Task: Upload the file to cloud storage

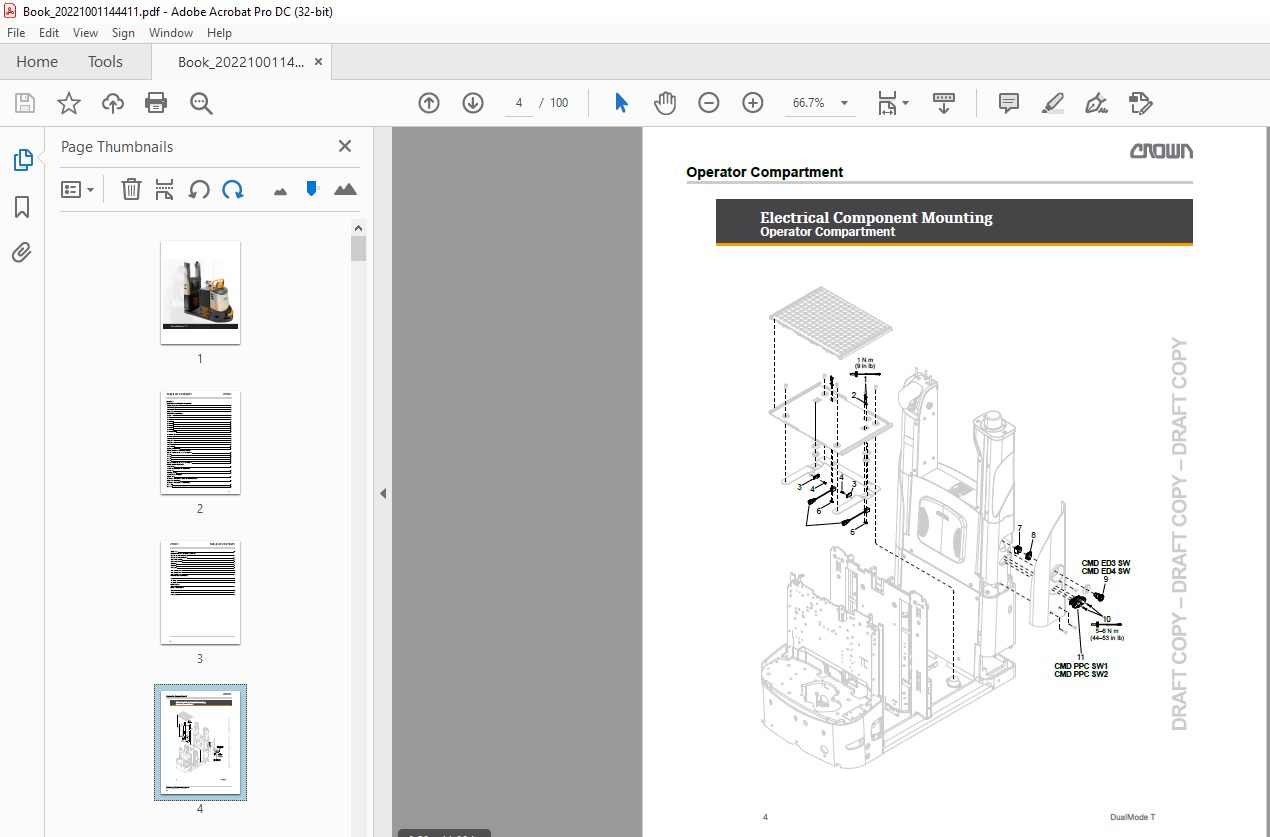Action: (x=113, y=103)
